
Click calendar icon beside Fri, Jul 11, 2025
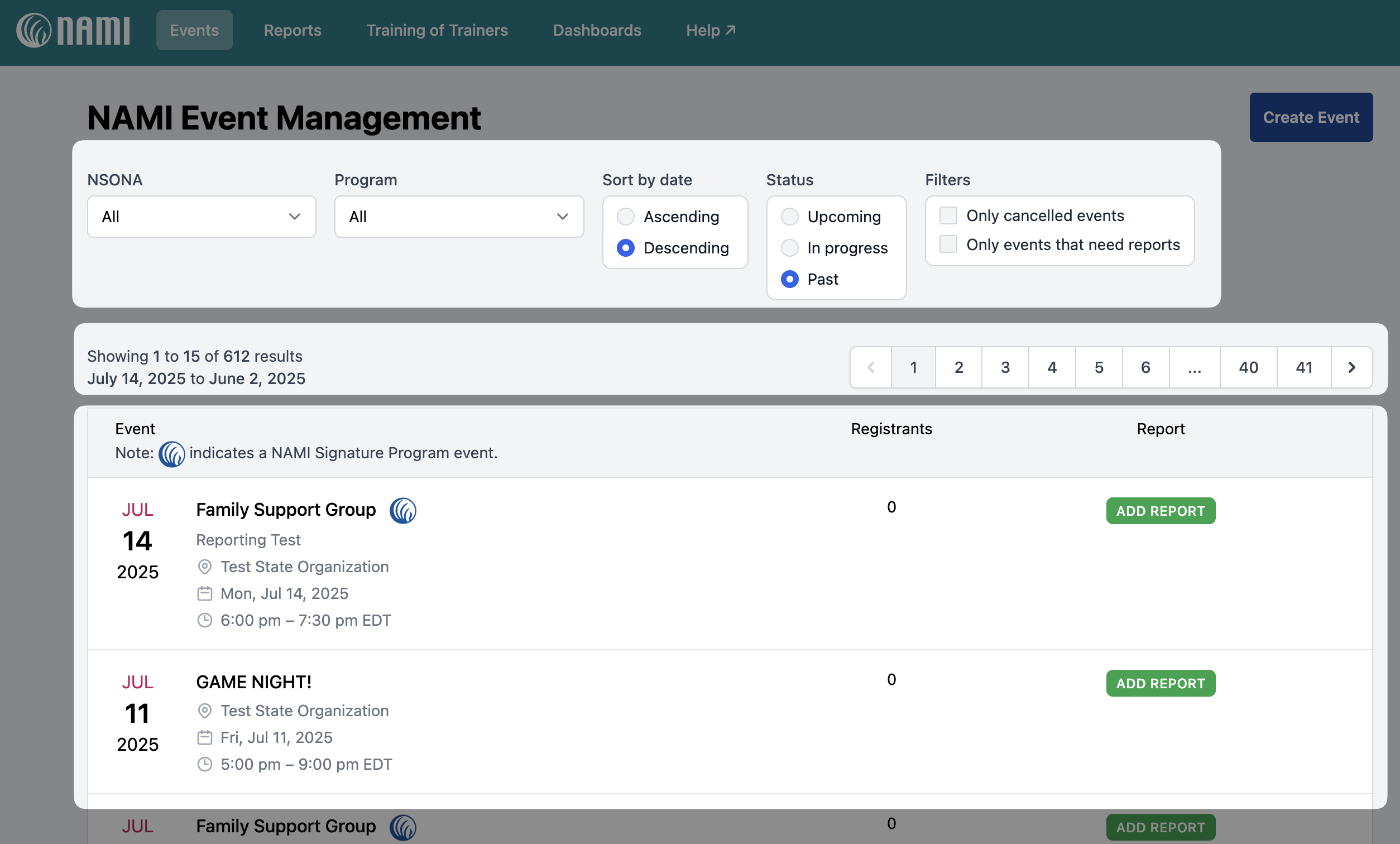[204, 737]
